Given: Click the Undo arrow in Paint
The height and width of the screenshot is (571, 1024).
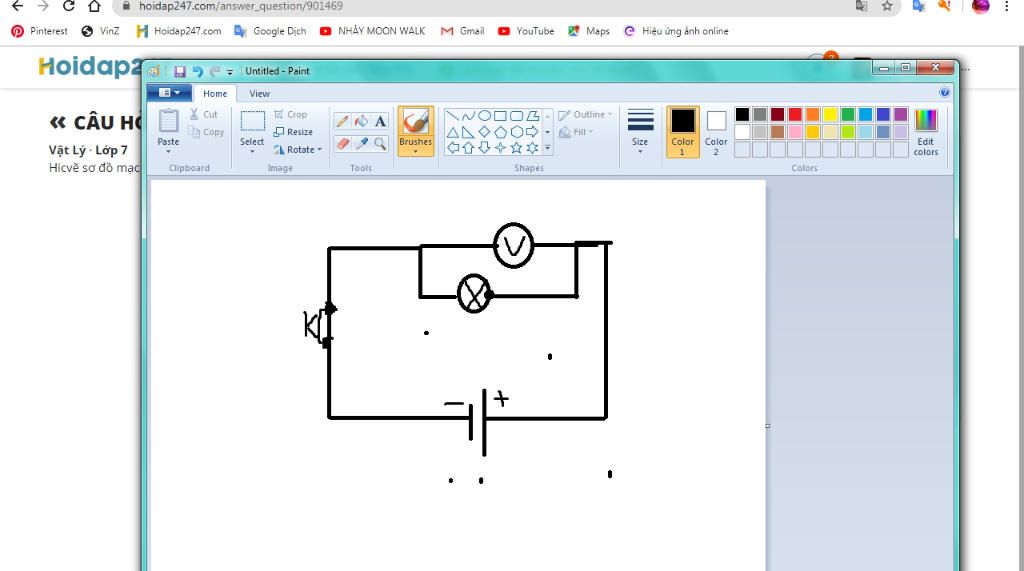Looking at the screenshot, I should tap(197, 71).
